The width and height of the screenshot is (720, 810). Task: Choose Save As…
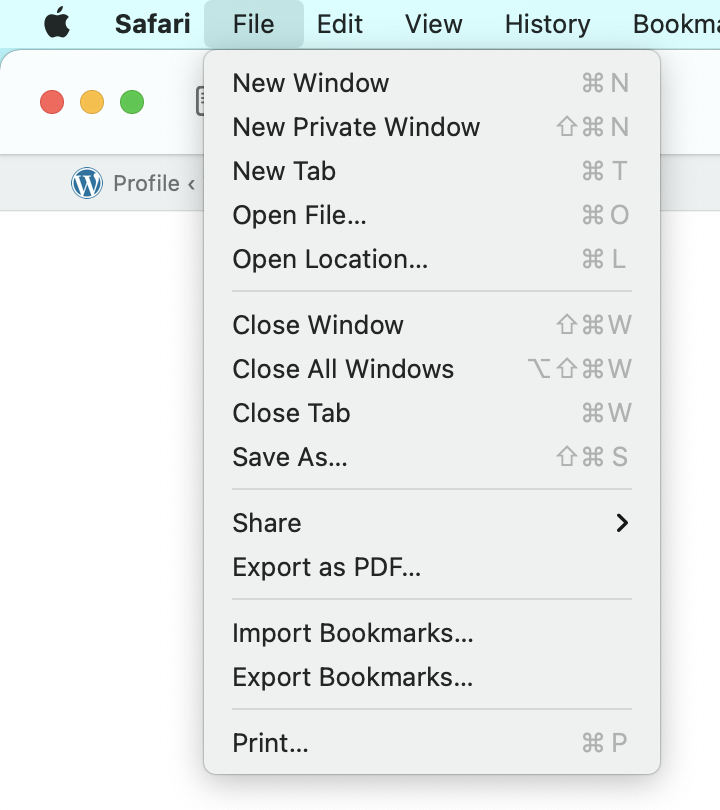(x=432, y=457)
